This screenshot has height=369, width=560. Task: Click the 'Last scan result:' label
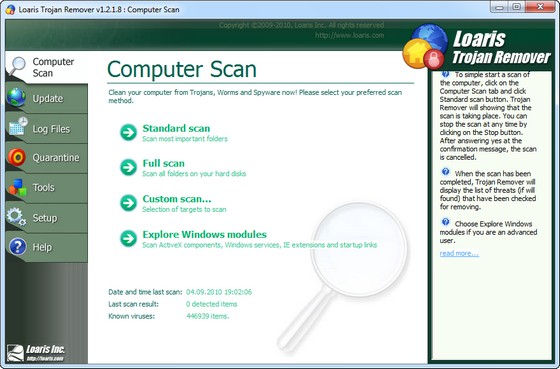133,304
